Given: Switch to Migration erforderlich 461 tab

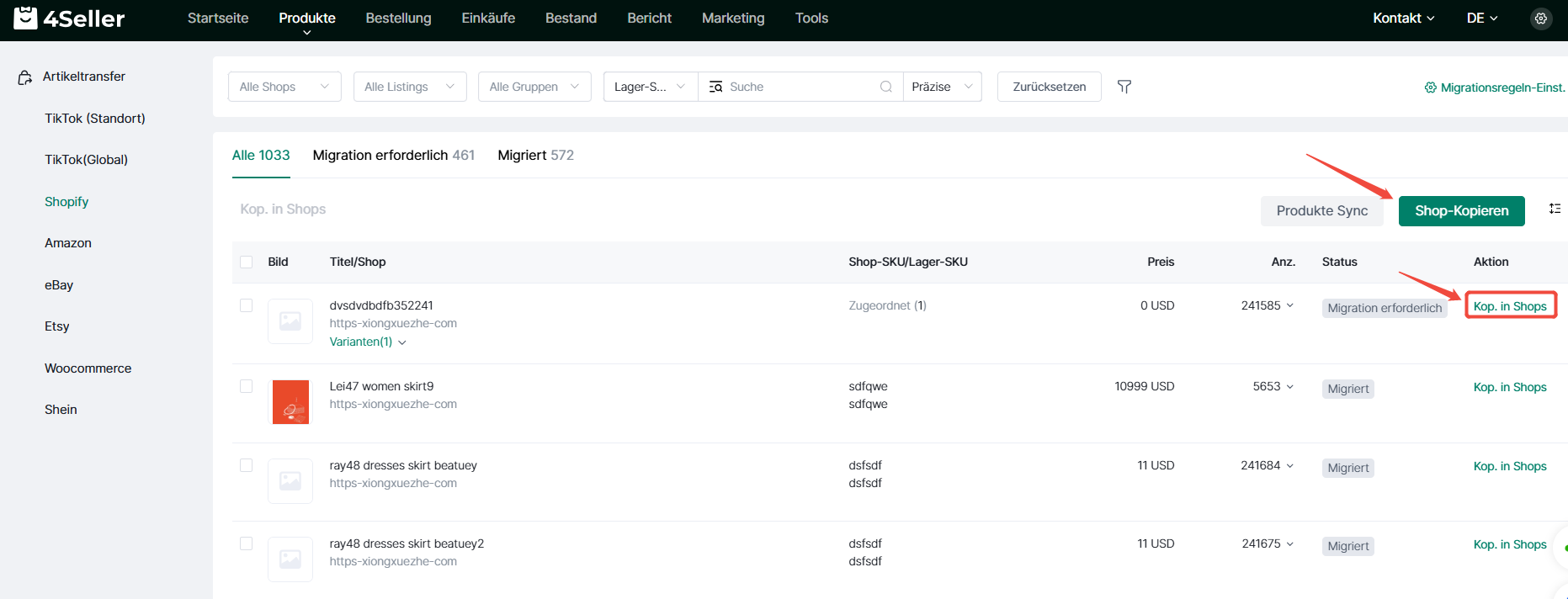Looking at the screenshot, I should click(394, 155).
